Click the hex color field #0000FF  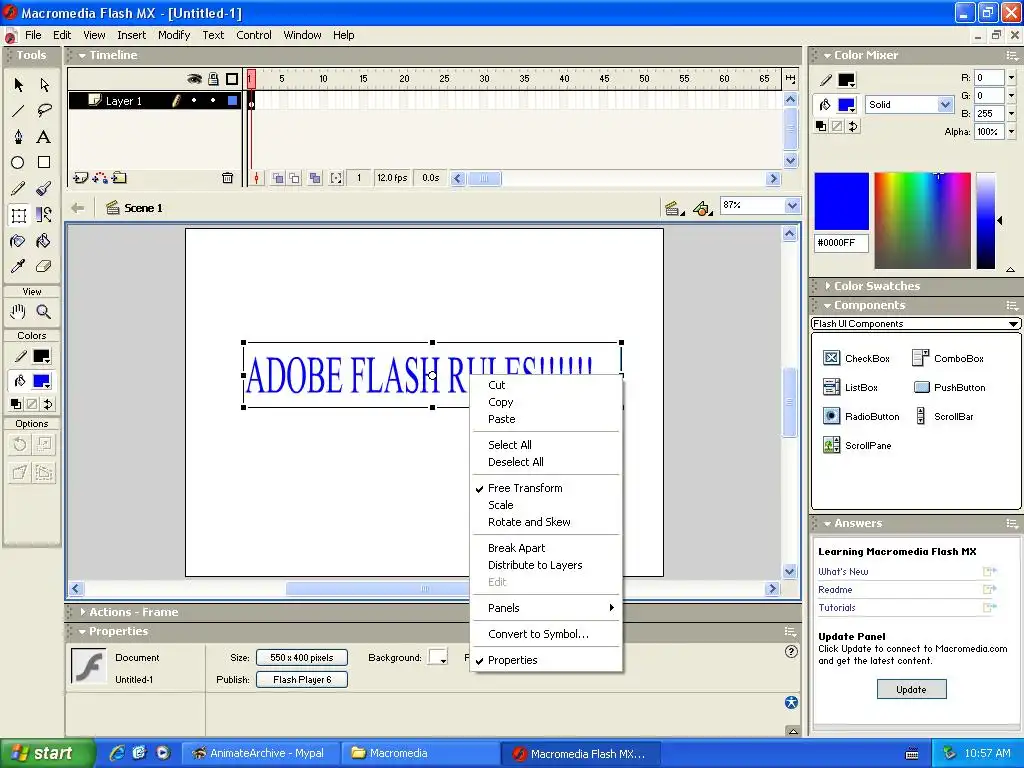pyautogui.click(x=841, y=243)
